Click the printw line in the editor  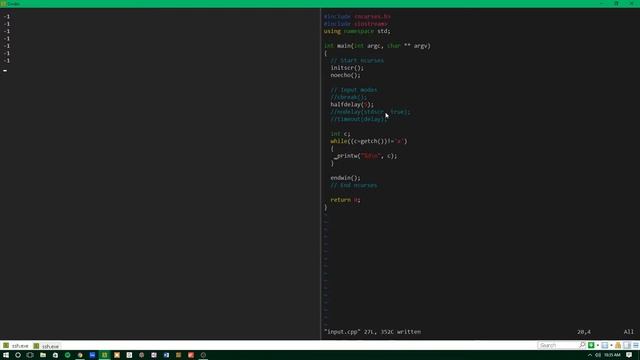pos(365,156)
